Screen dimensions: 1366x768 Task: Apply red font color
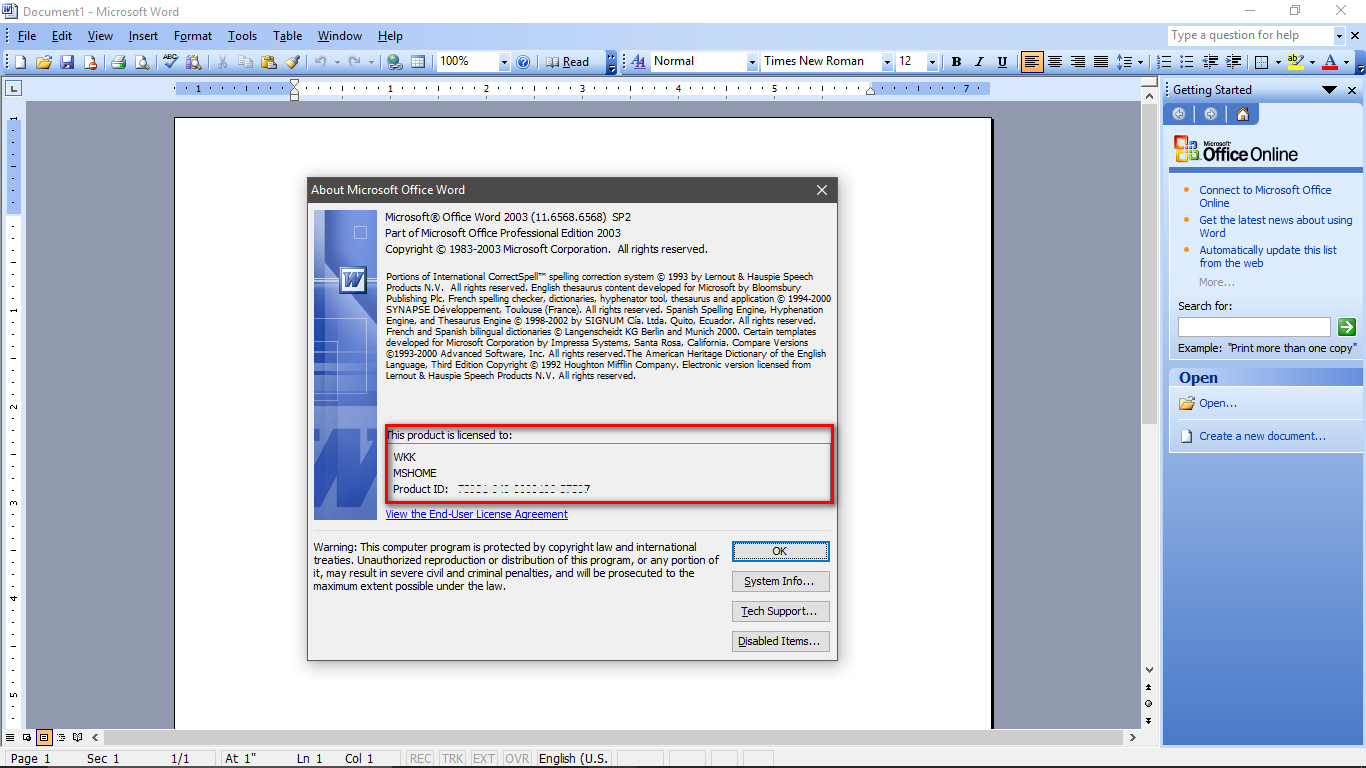[1329, 62]
